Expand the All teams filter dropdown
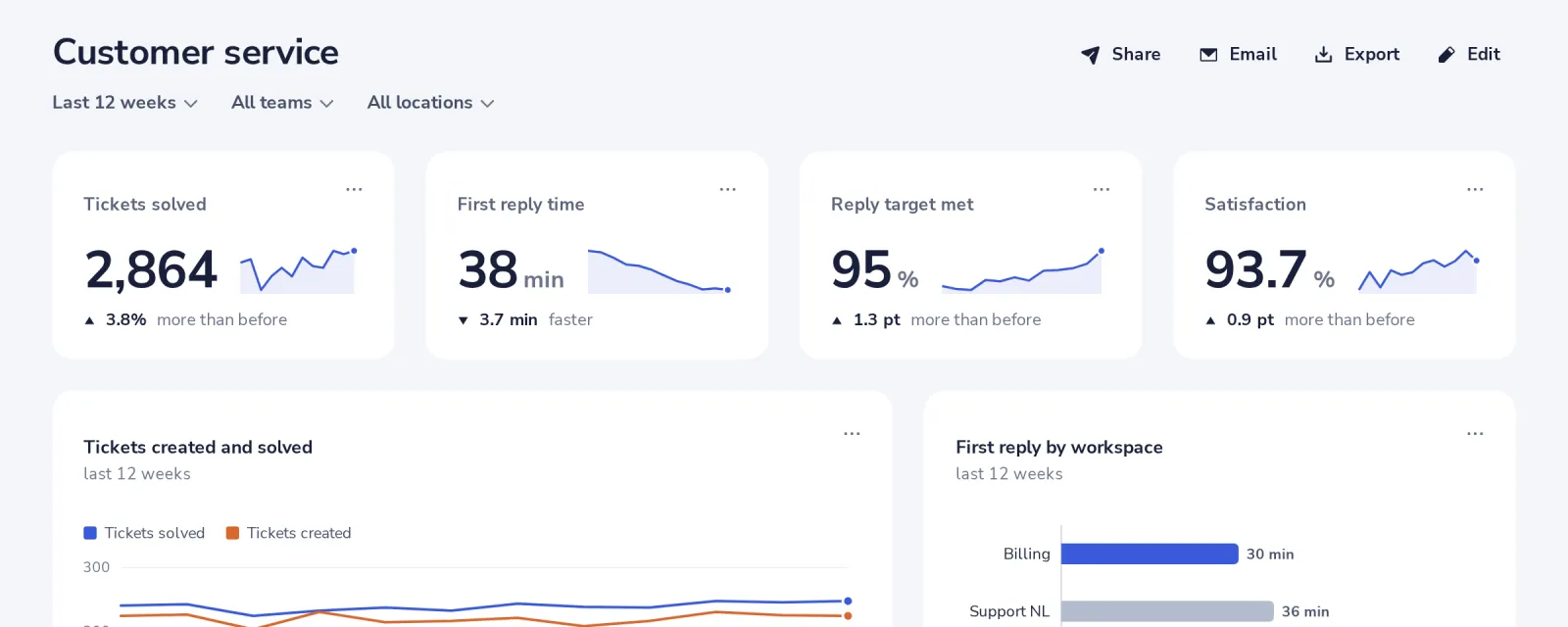Image resolution: width=1568 pixels, height=627 pixels. coord(282,103)
